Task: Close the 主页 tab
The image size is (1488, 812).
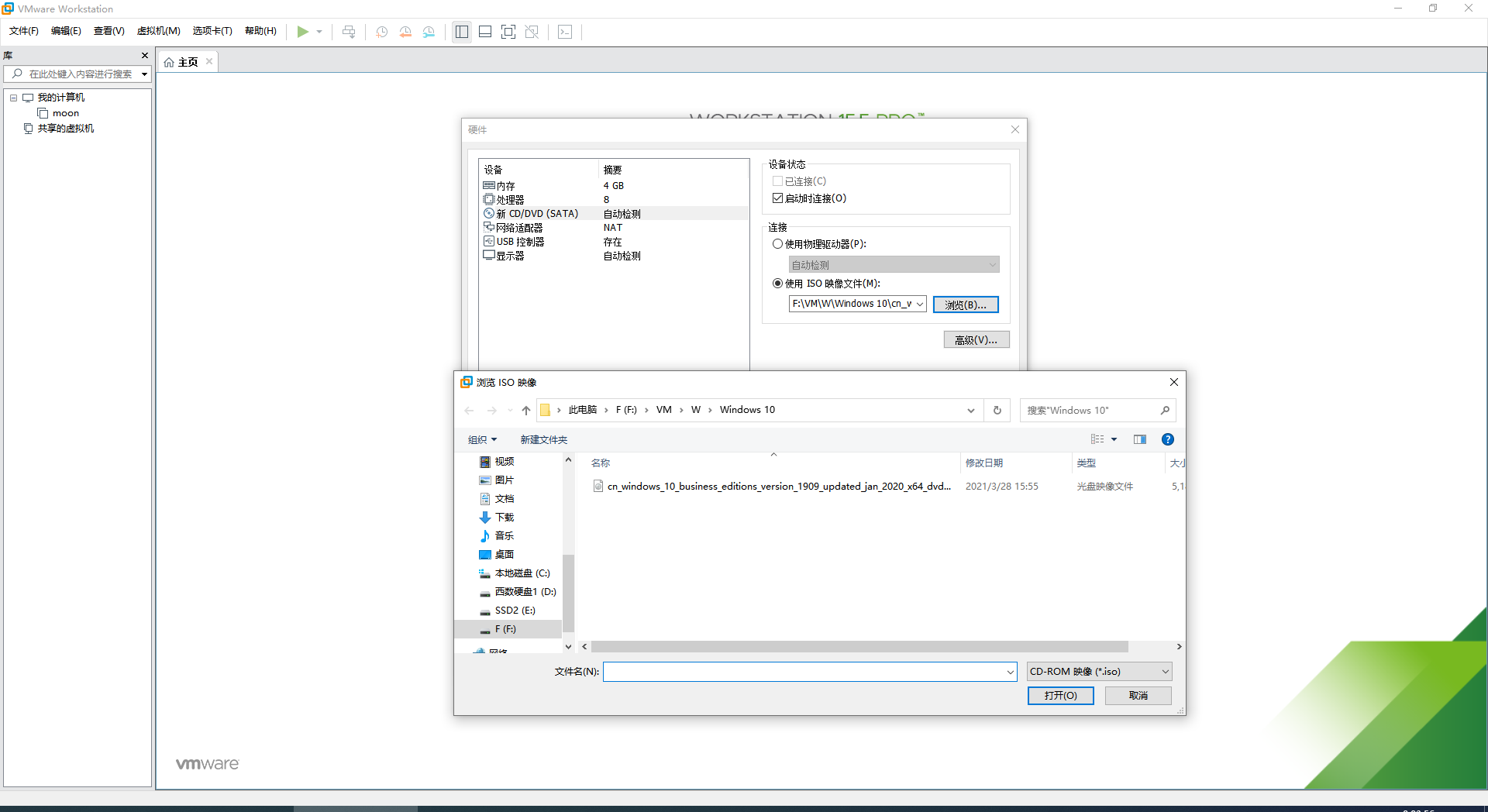Action: pyautogui.click(x=209, y=61)
